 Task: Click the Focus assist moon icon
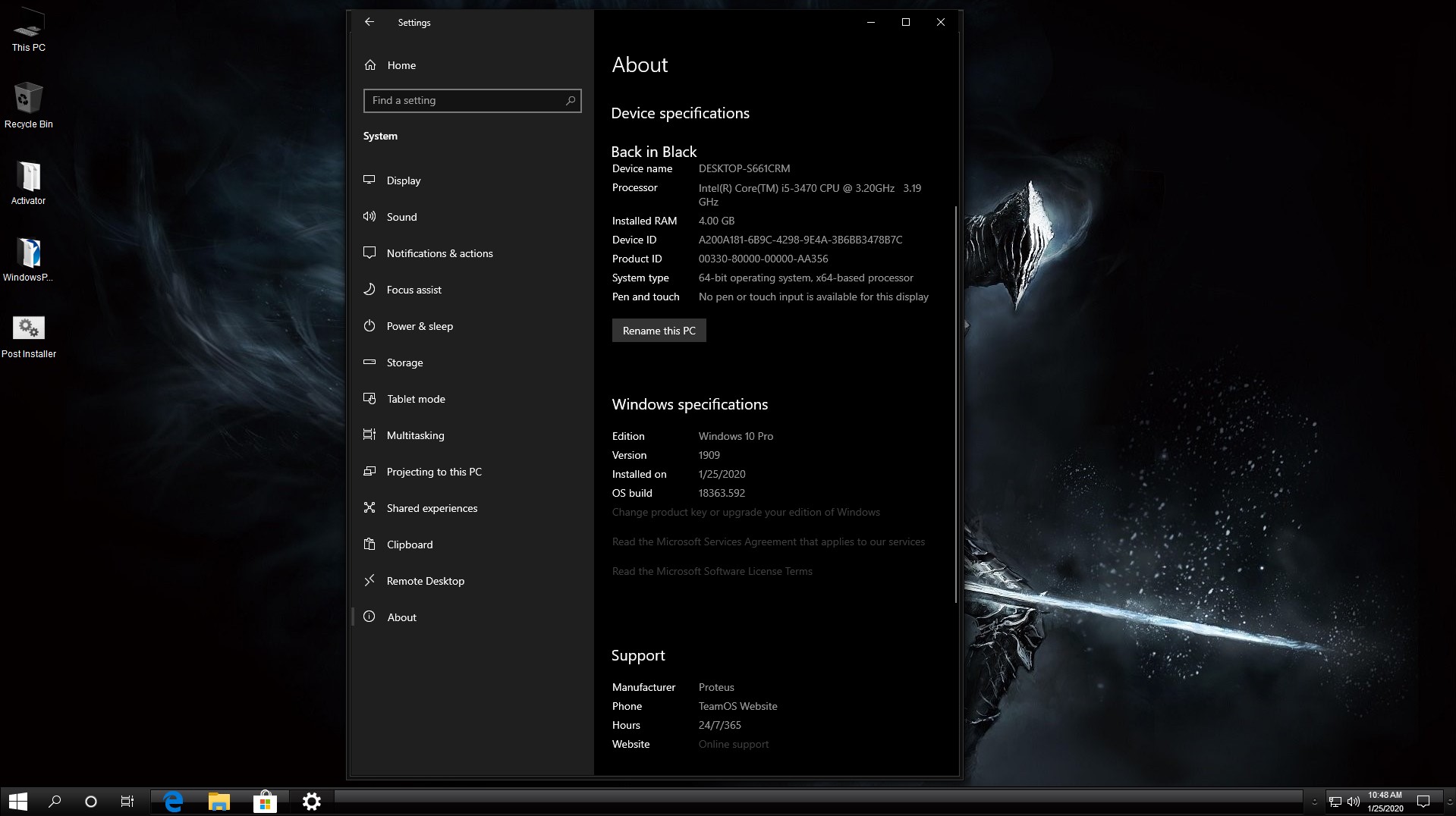tap(370, 289)
